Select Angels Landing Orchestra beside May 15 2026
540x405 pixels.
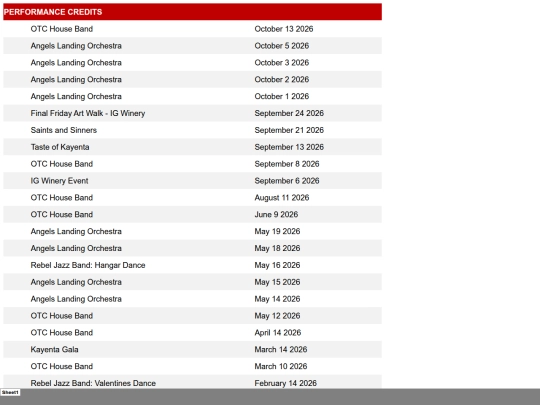point(76,282)
